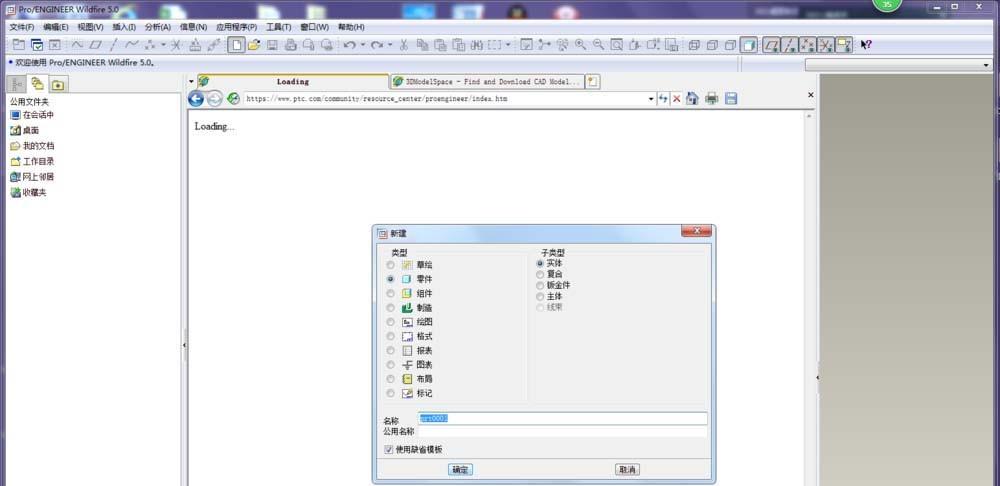Click the Zoom In magnifier icon
This screenshot has height=486, width=1000.
click(x=580, y=45)
